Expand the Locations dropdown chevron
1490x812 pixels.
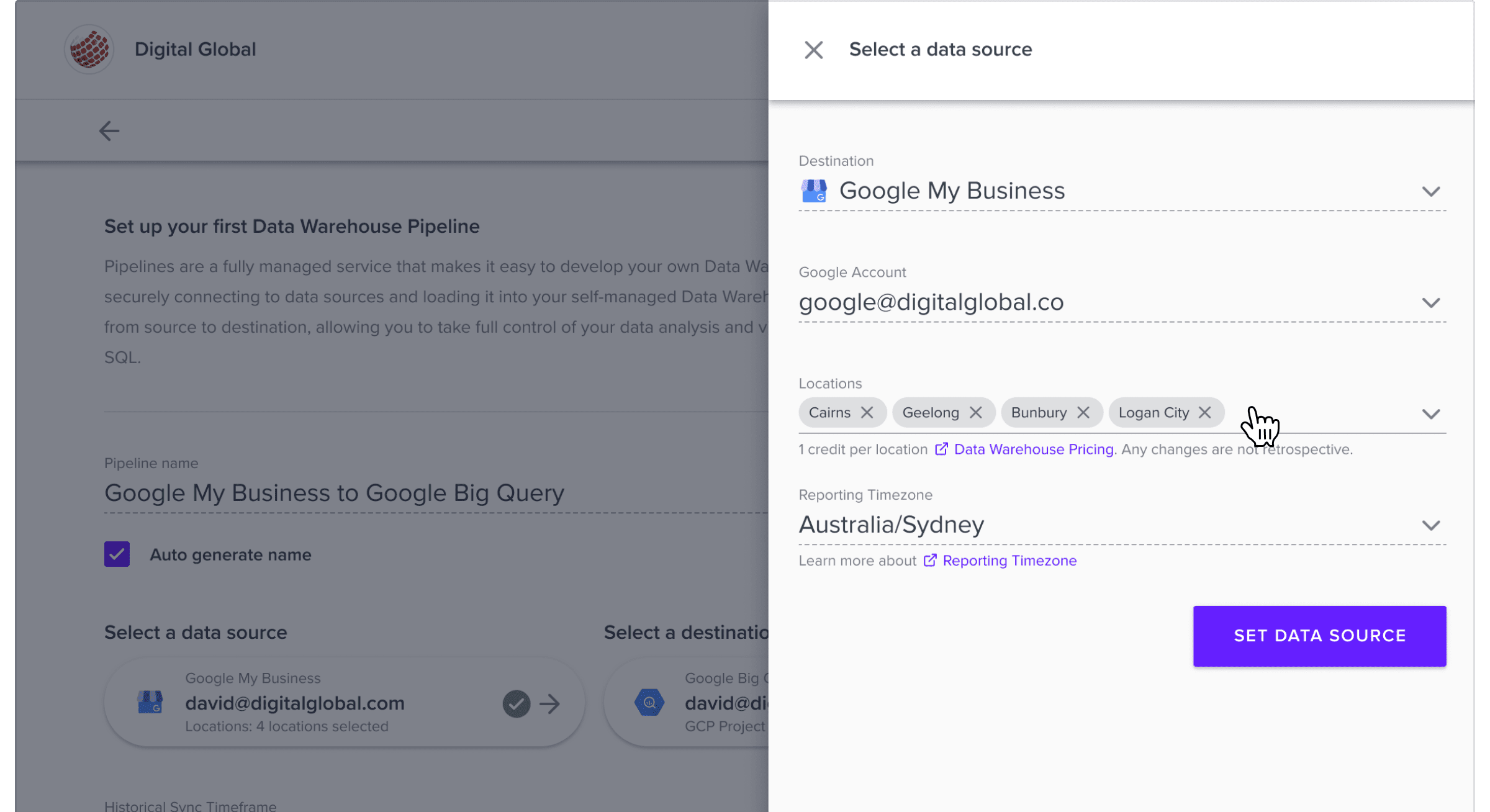click(x=1431, y=414)
